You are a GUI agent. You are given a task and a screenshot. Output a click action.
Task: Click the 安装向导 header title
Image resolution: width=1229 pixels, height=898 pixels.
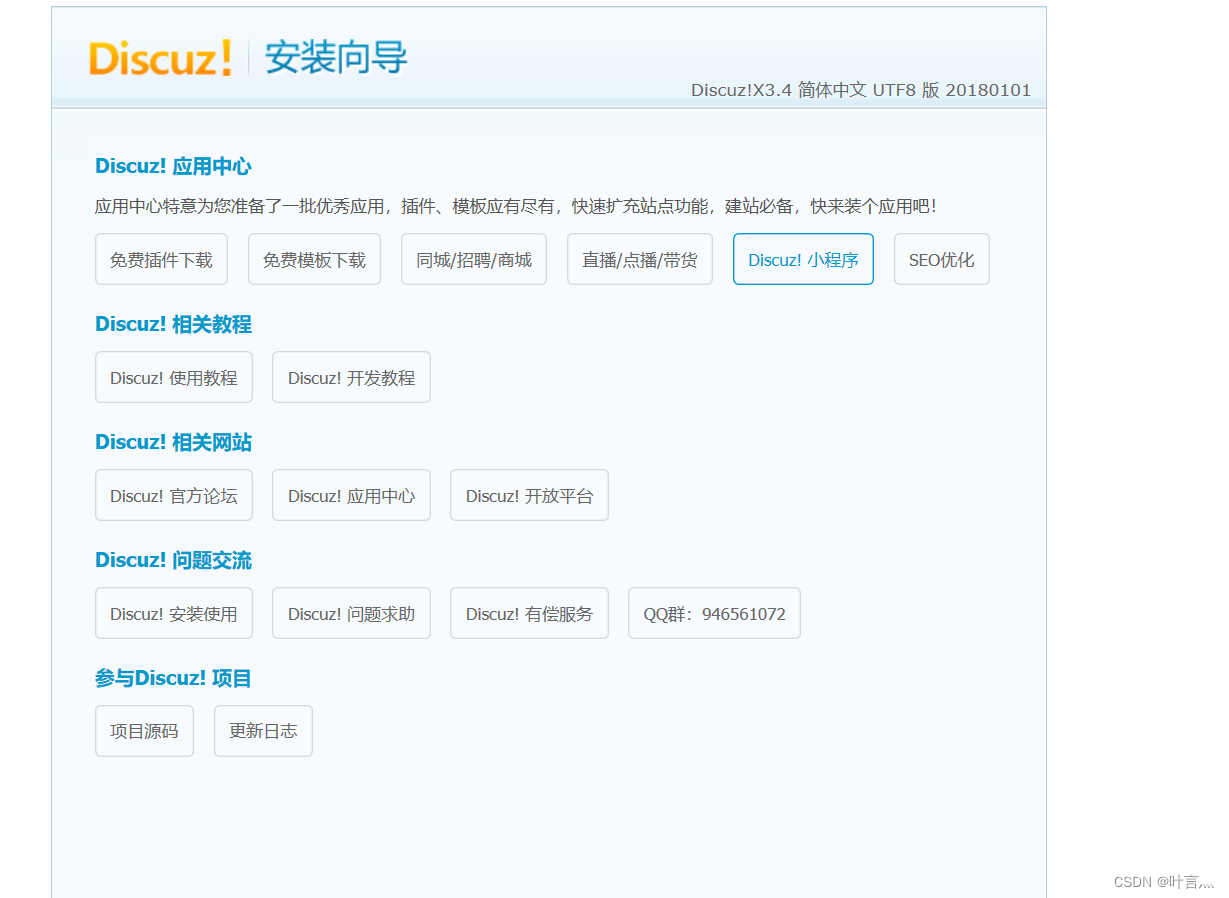(x=336, y=58)
